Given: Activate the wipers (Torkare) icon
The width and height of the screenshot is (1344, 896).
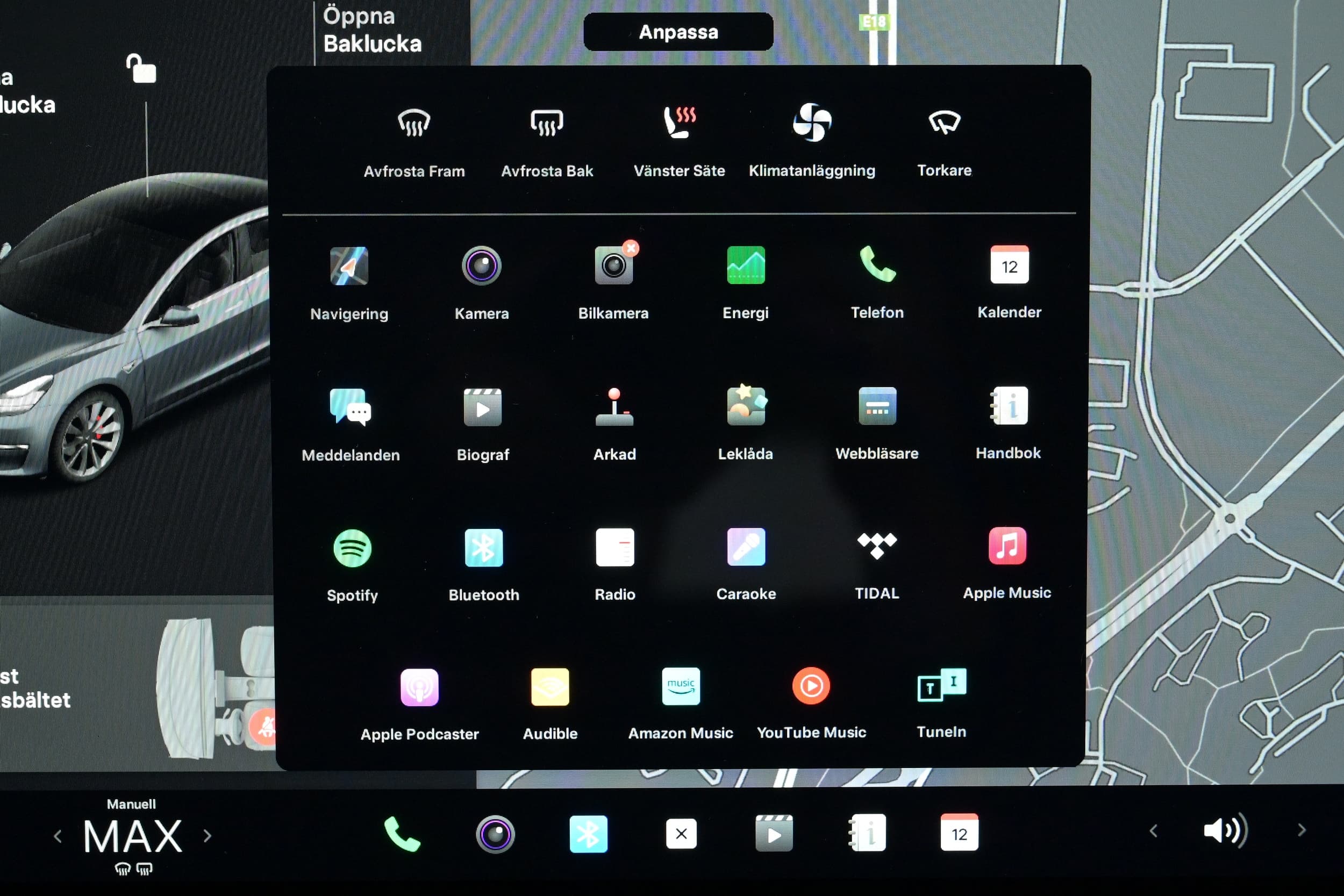Looking at the screenshot, I should [945, 121].
